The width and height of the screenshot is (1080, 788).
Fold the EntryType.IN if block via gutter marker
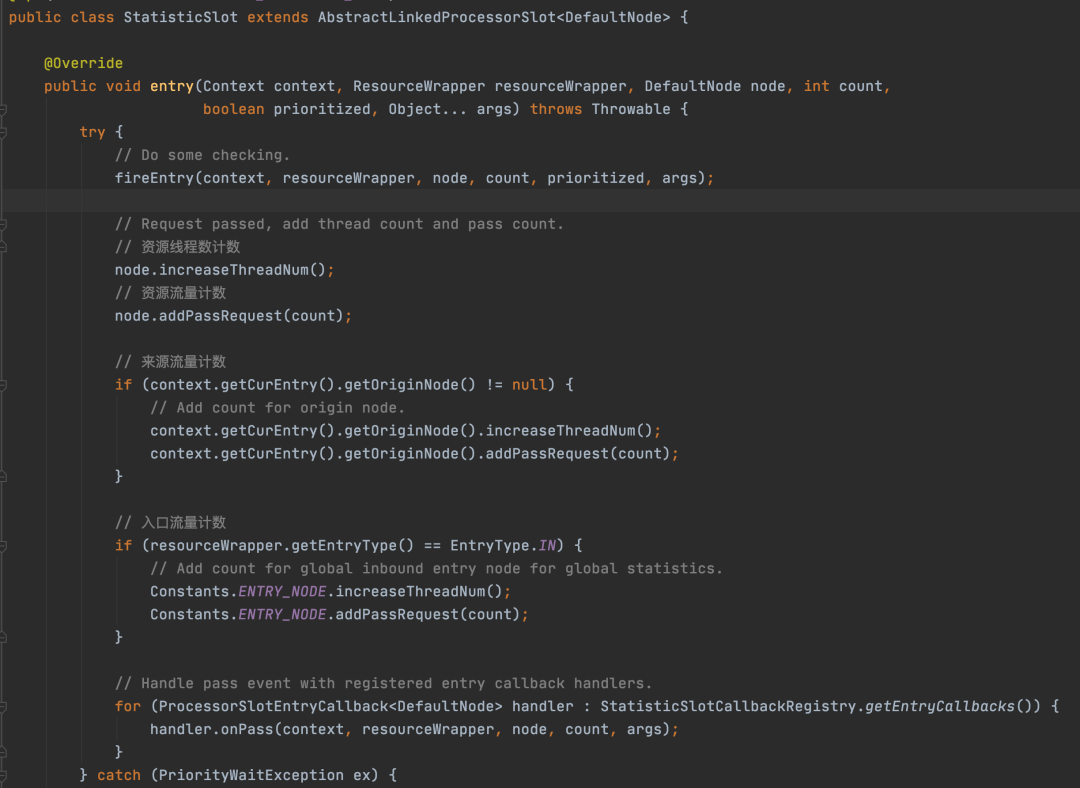[x=3, y=546]
